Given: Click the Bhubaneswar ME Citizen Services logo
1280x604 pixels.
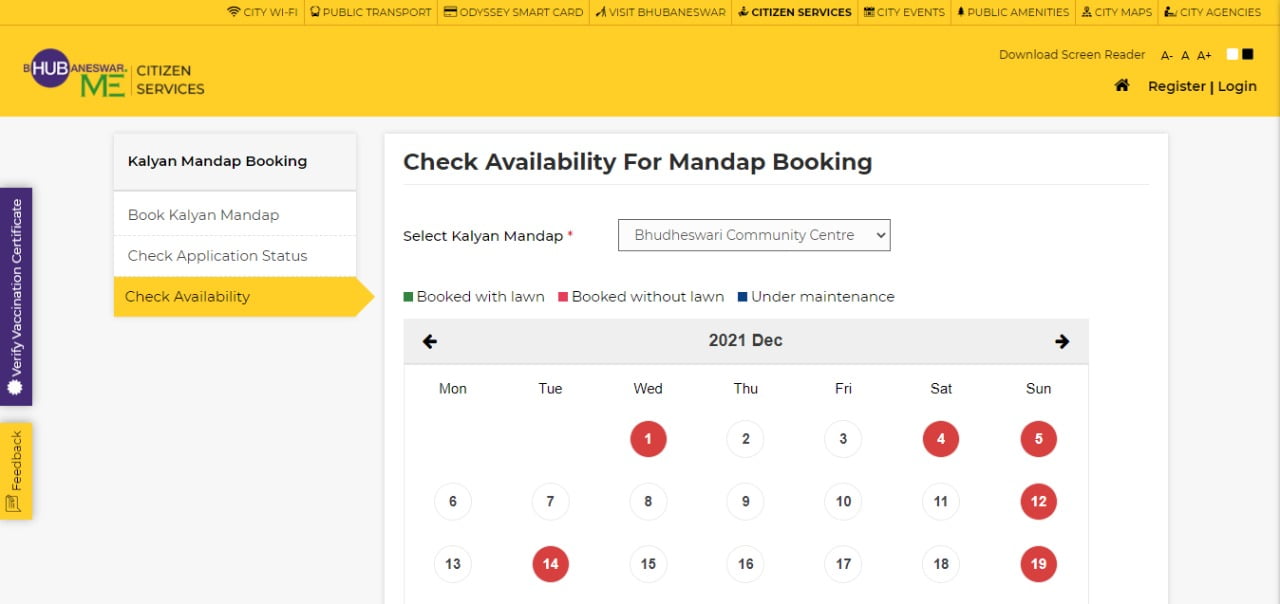Looking at the screenshot, I should [x=114, y=75].
